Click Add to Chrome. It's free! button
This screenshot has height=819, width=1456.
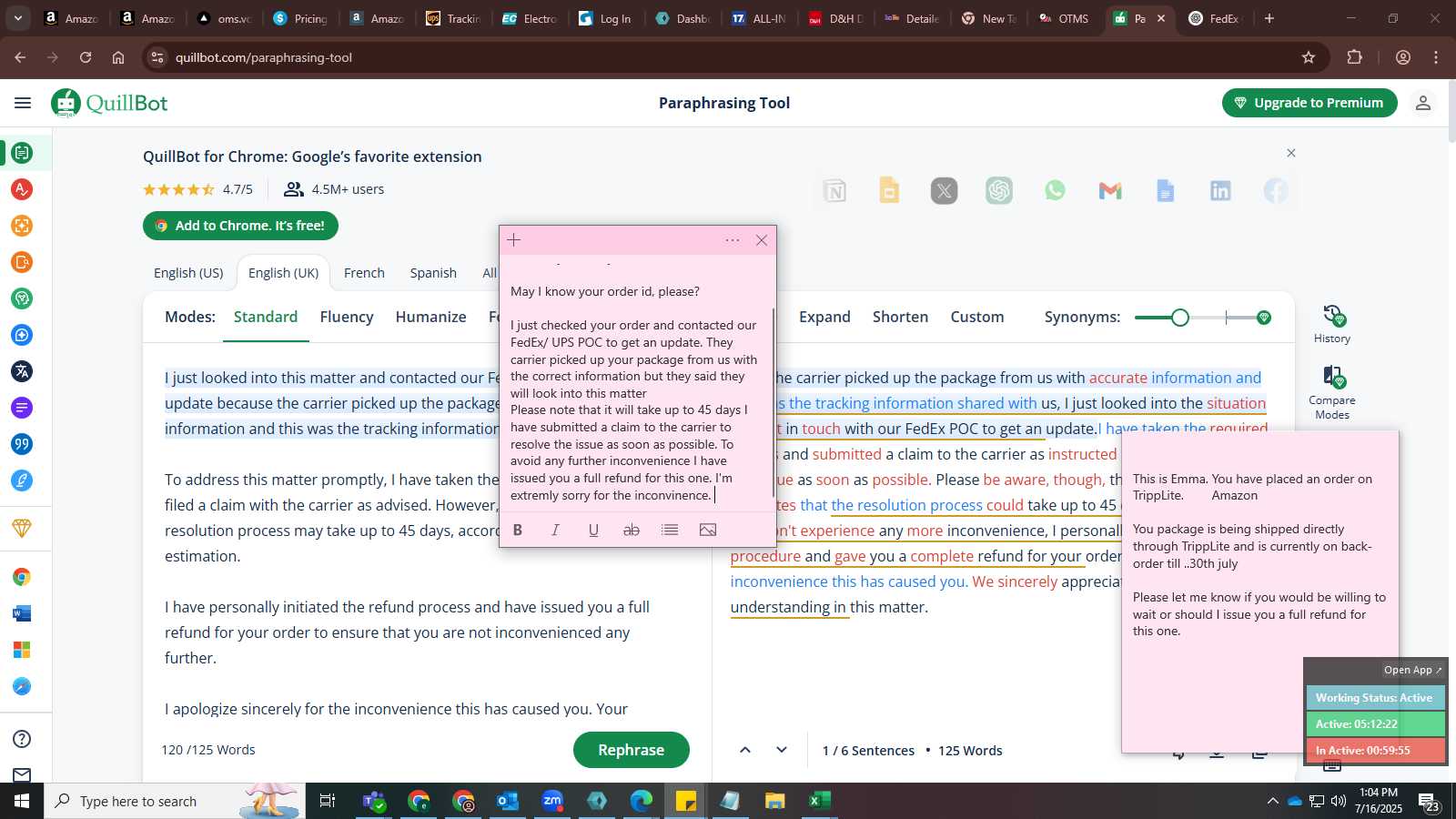240,226
